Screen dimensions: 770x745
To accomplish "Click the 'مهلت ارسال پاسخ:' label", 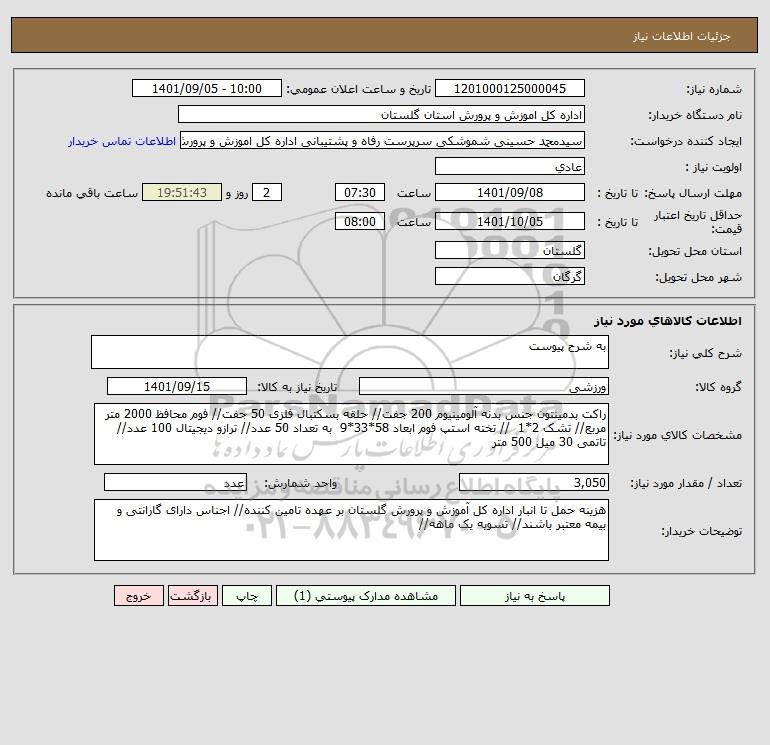I will [x=693, y=193].
